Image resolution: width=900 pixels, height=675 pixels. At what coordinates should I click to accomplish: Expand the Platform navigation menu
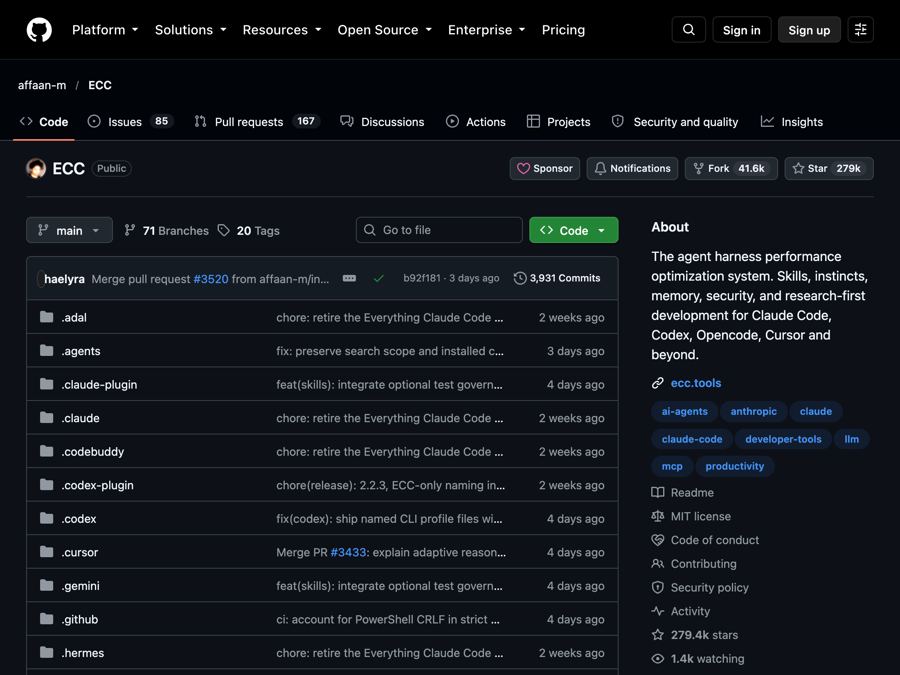pyautogui.click(x=105, y=30)
